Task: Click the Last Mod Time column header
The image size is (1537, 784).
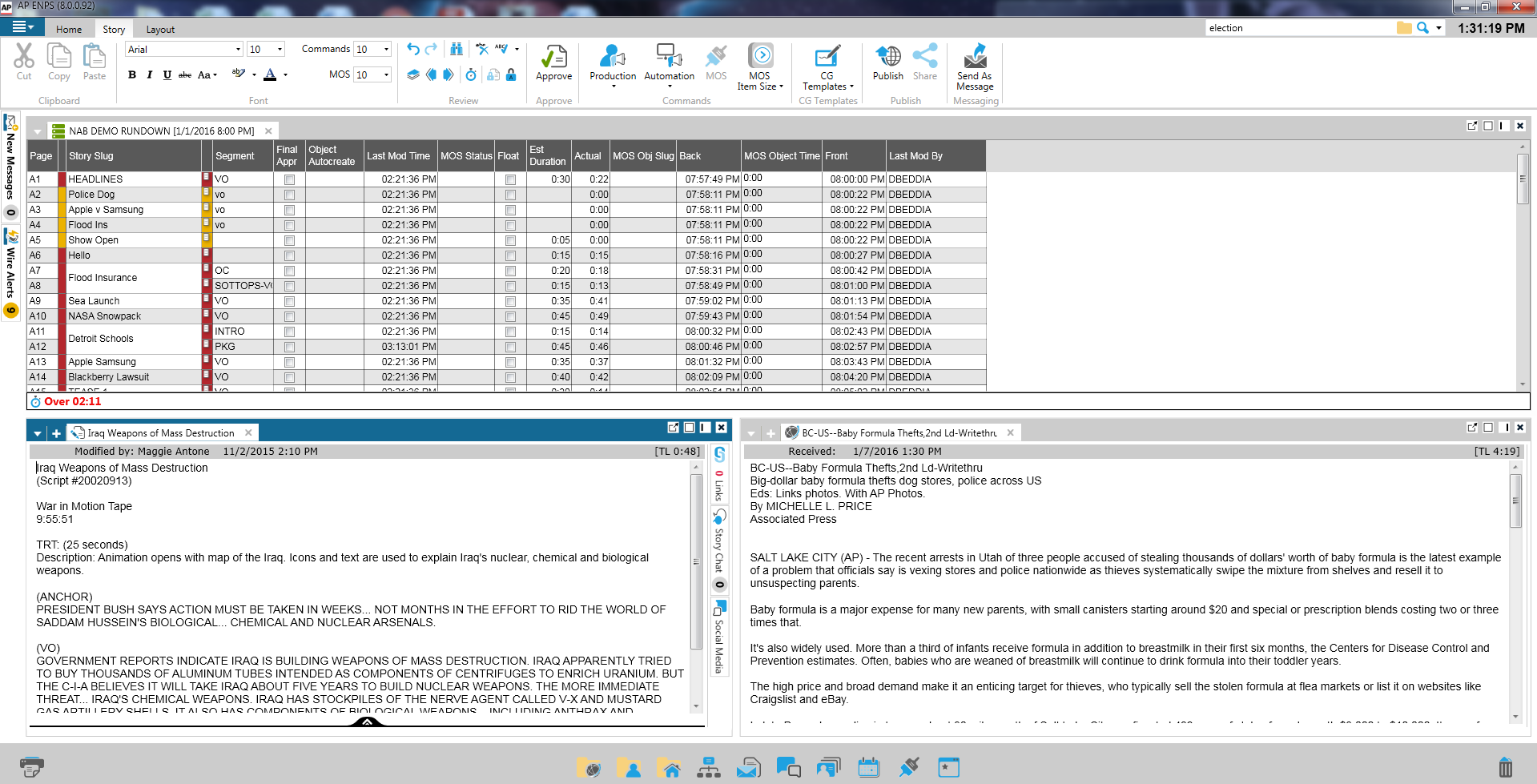Action: (400, 156)
